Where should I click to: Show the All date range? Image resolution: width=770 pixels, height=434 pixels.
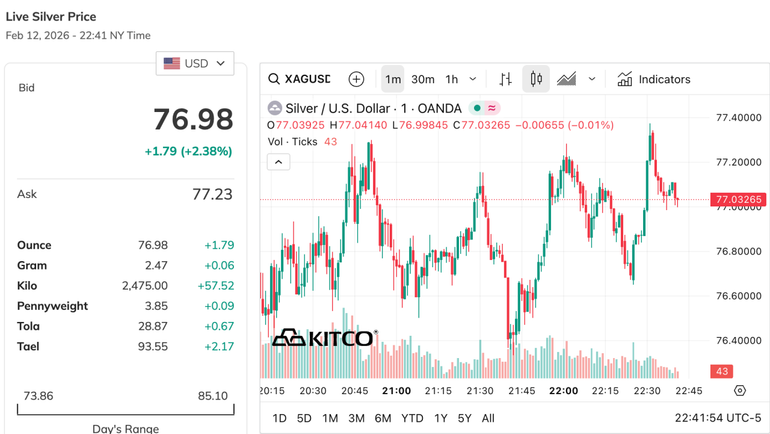(x=488, y=418)
